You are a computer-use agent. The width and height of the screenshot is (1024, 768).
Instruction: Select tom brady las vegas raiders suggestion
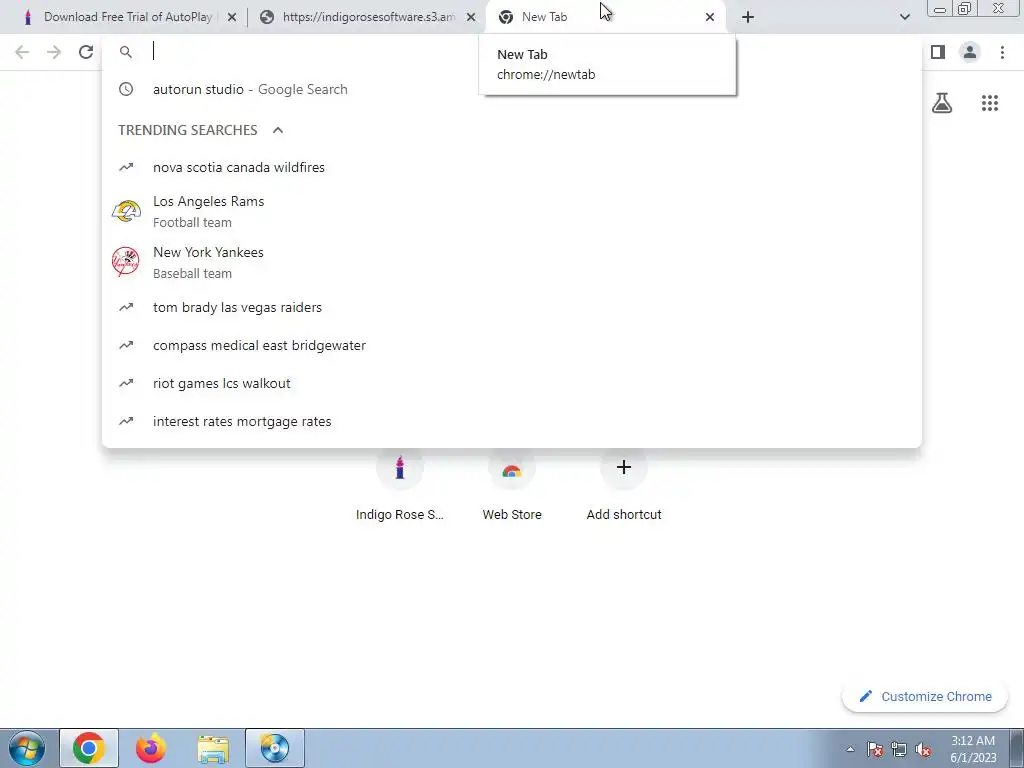point(511,307)
